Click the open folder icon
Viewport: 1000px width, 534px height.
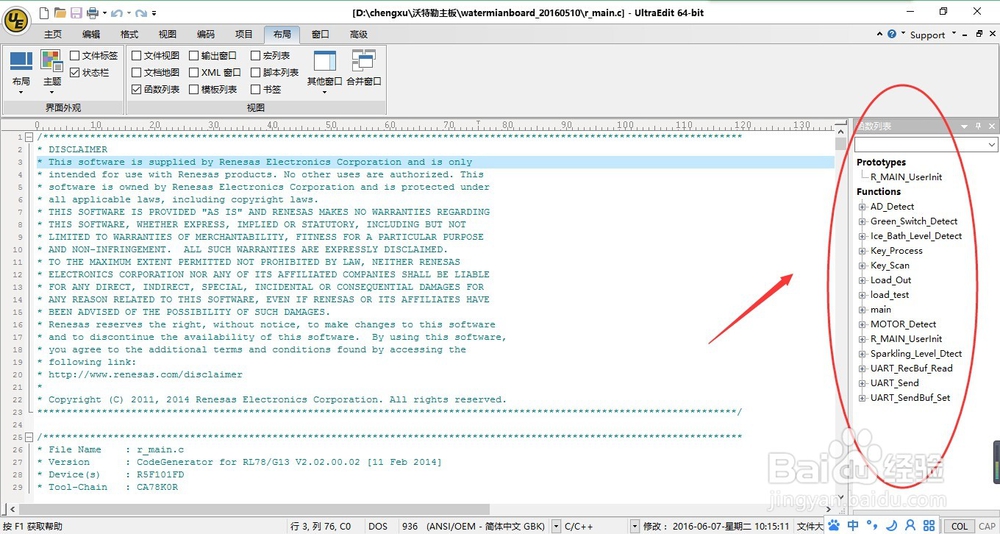[x=60, y=12]
